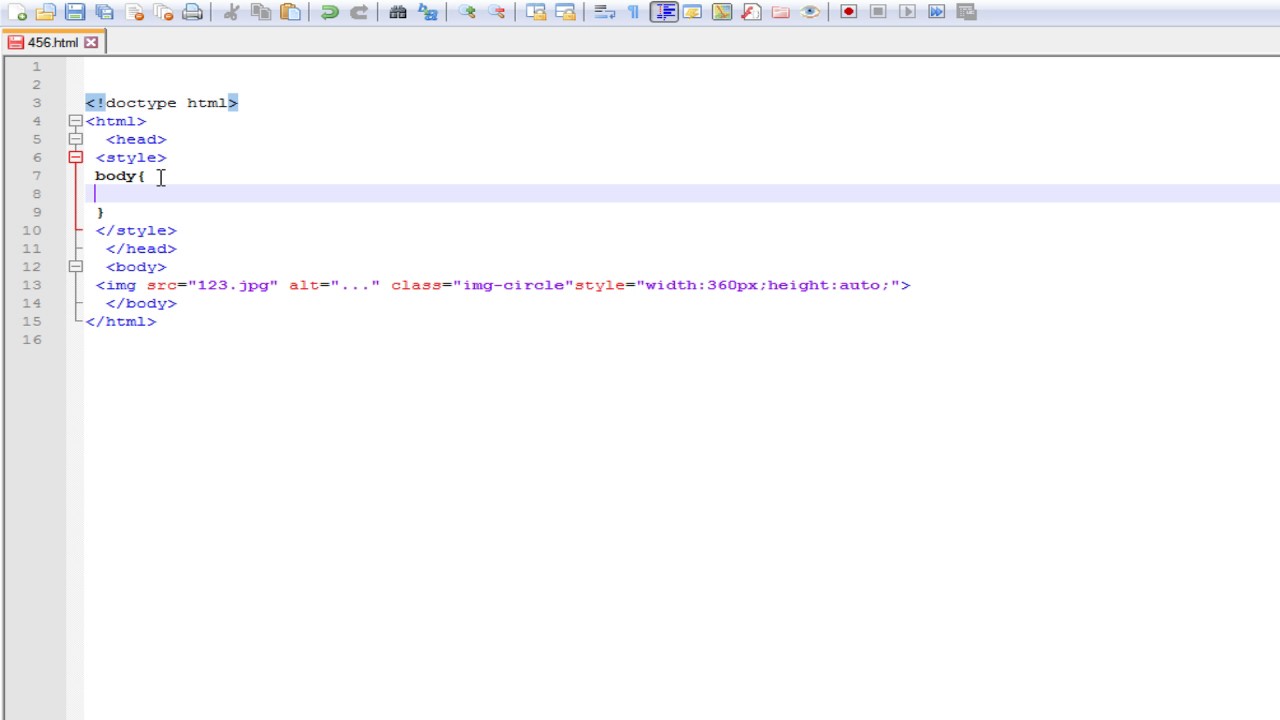Viewport: 1280px width, 720px height.
Task: Toggle synchronized horizontal scrolling
Action: (x=565, y=12)
